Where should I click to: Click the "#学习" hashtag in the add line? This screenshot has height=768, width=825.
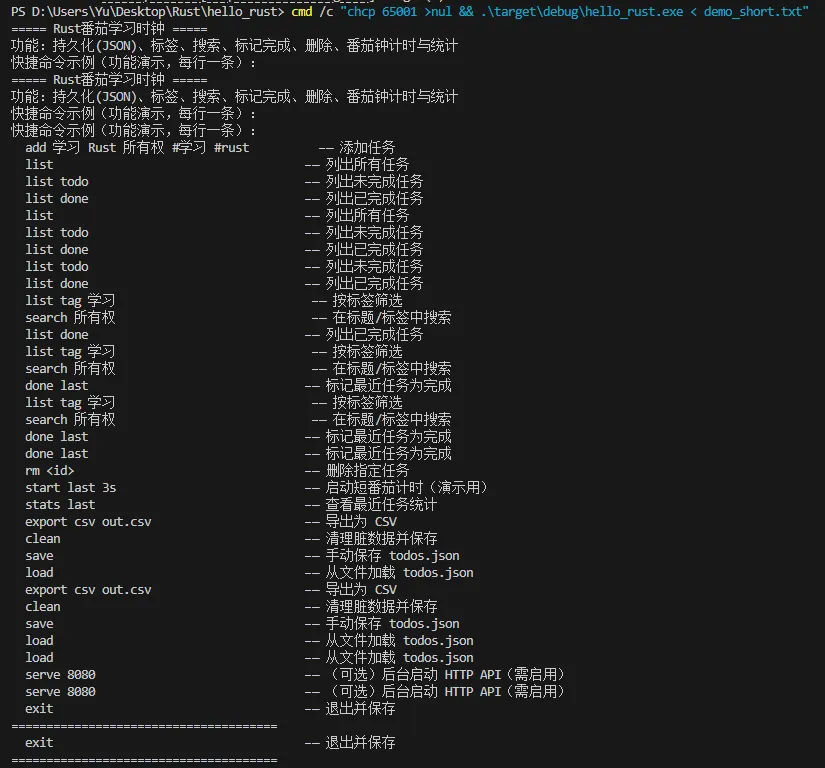pyautogui.click(x=189, y=148)
